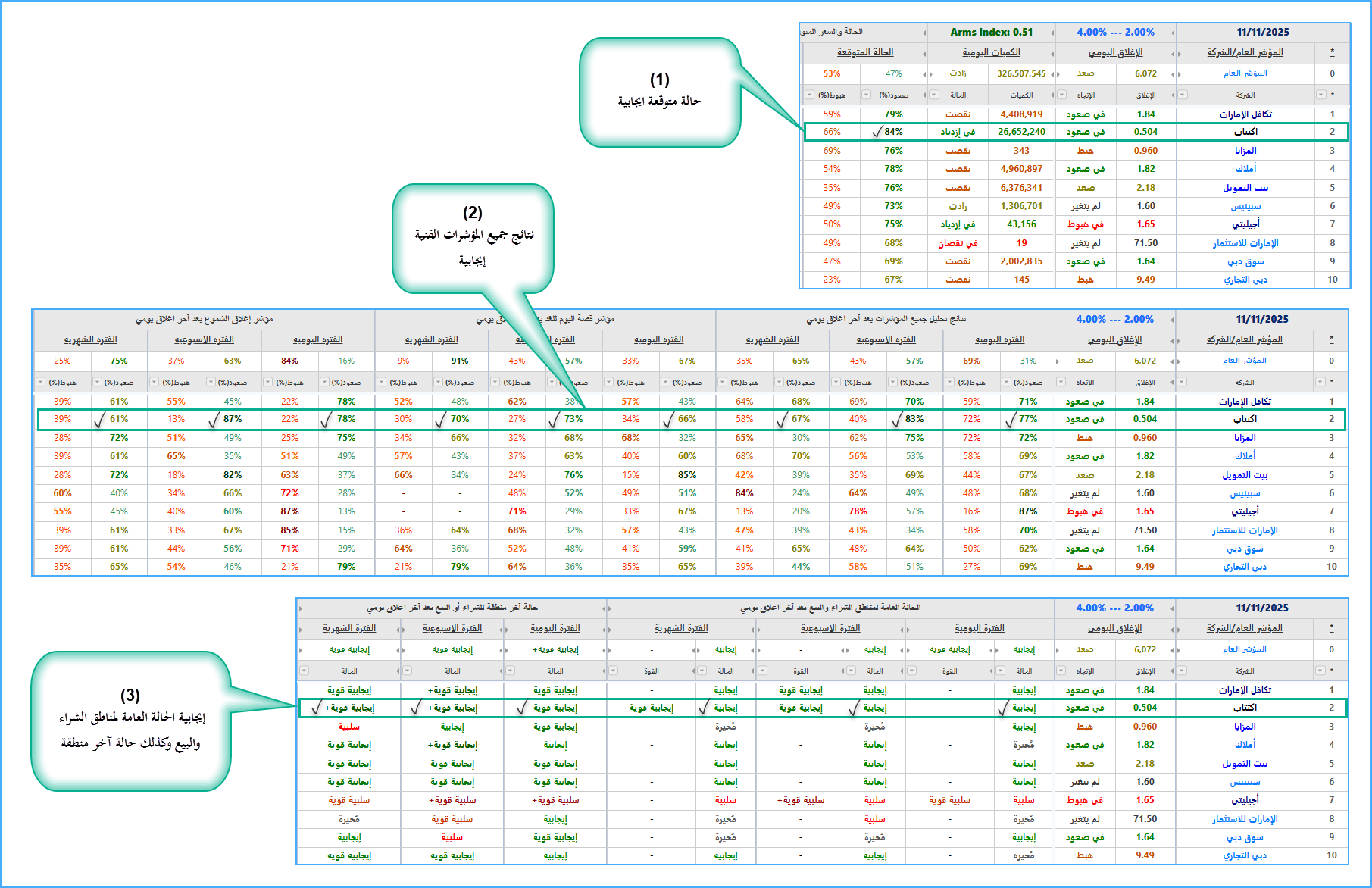
Task: Click the 26,652,240 volume cell for اكتتاب
Action: point(1021,132)
